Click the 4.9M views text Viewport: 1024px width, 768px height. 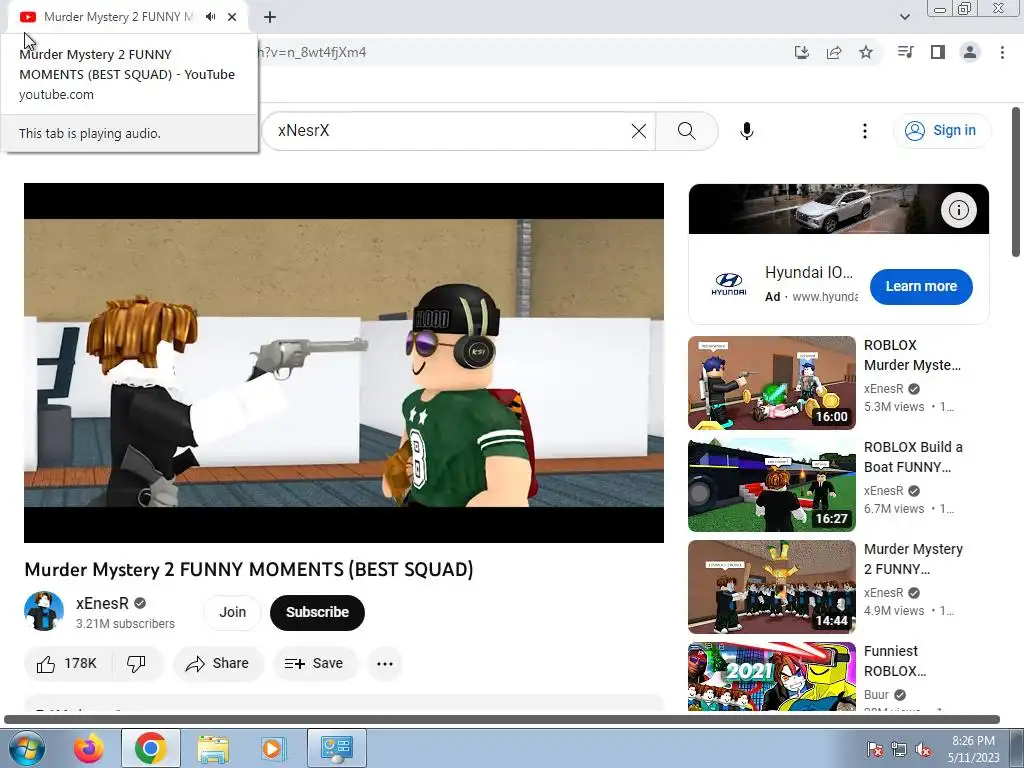894,610
